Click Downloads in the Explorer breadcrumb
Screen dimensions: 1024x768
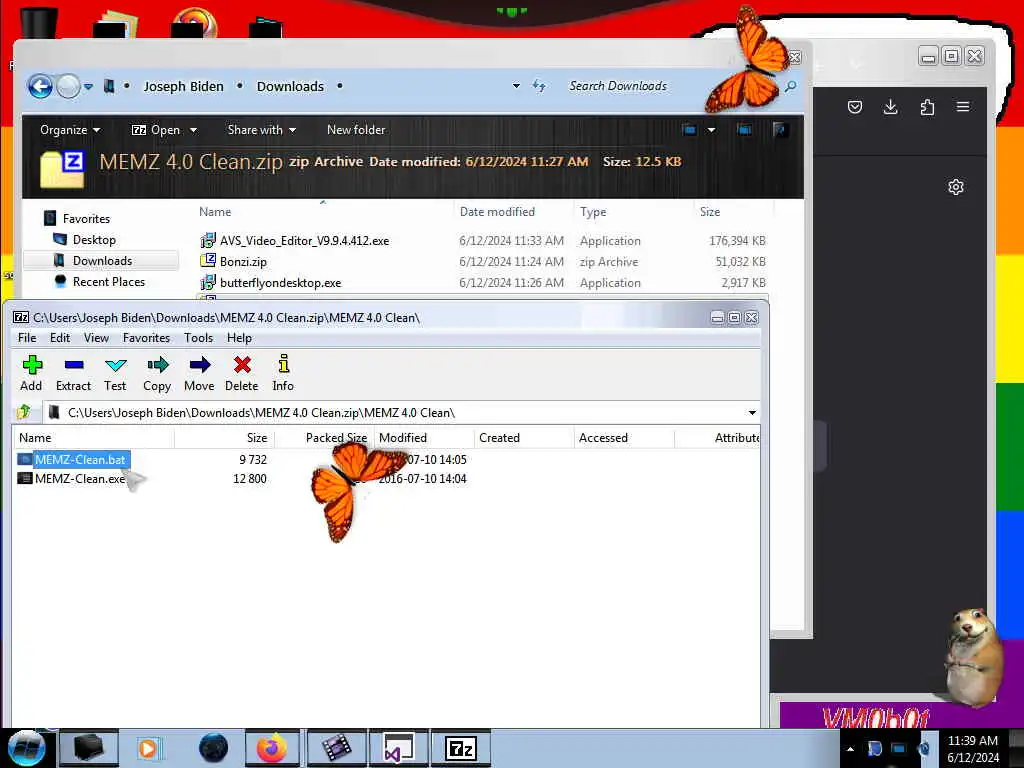pyautogui.click(x=290, y=86)
